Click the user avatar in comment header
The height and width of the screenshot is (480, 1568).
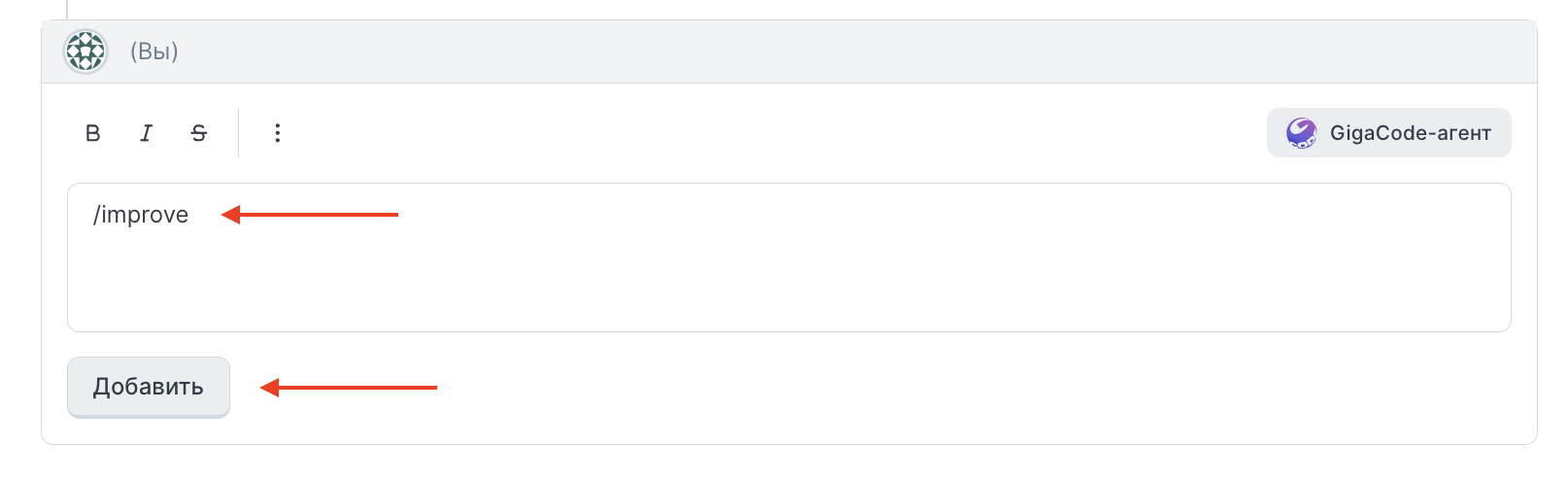point(85,51)
